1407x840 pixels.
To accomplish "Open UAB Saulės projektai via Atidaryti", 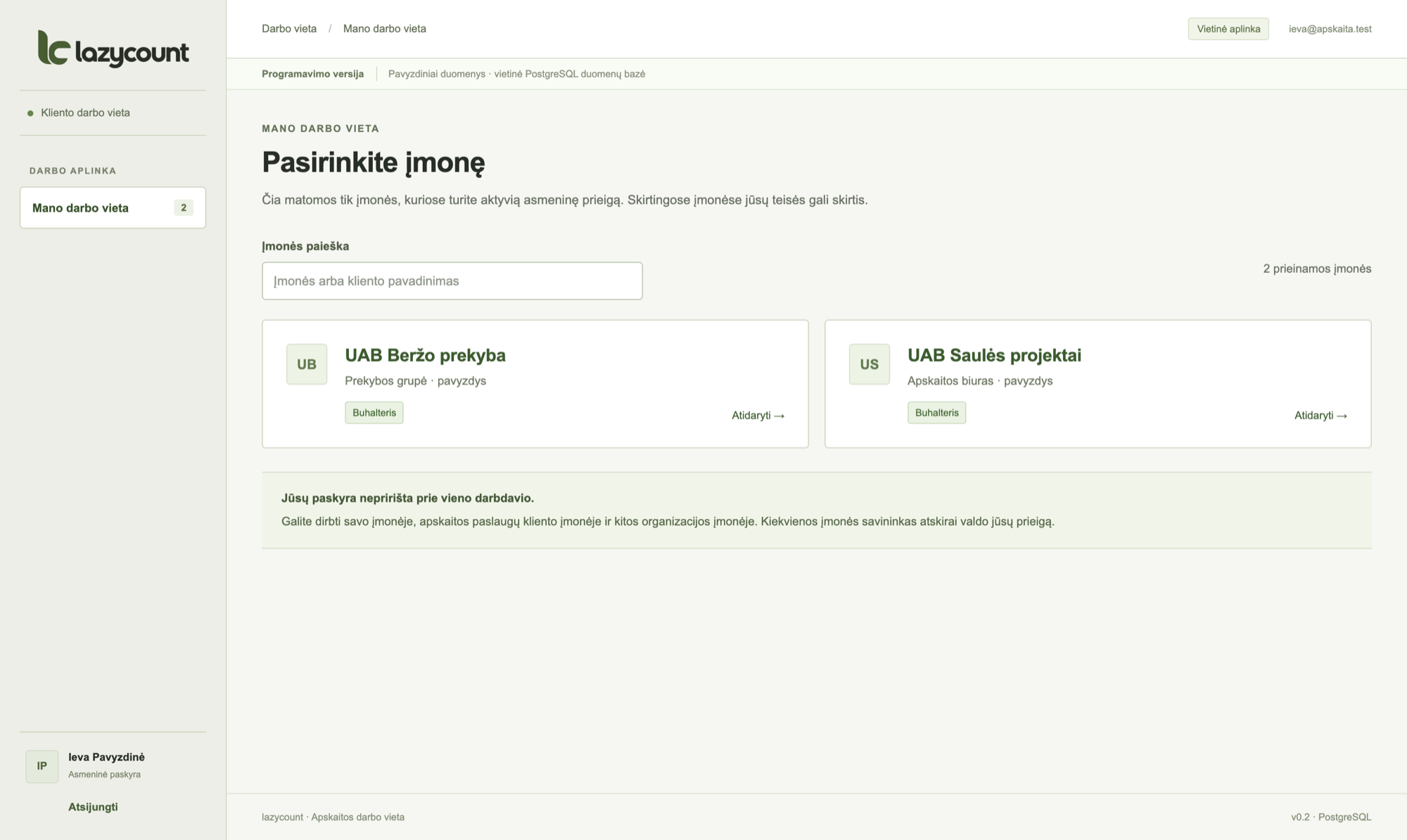I will [x=1320, y=415].
